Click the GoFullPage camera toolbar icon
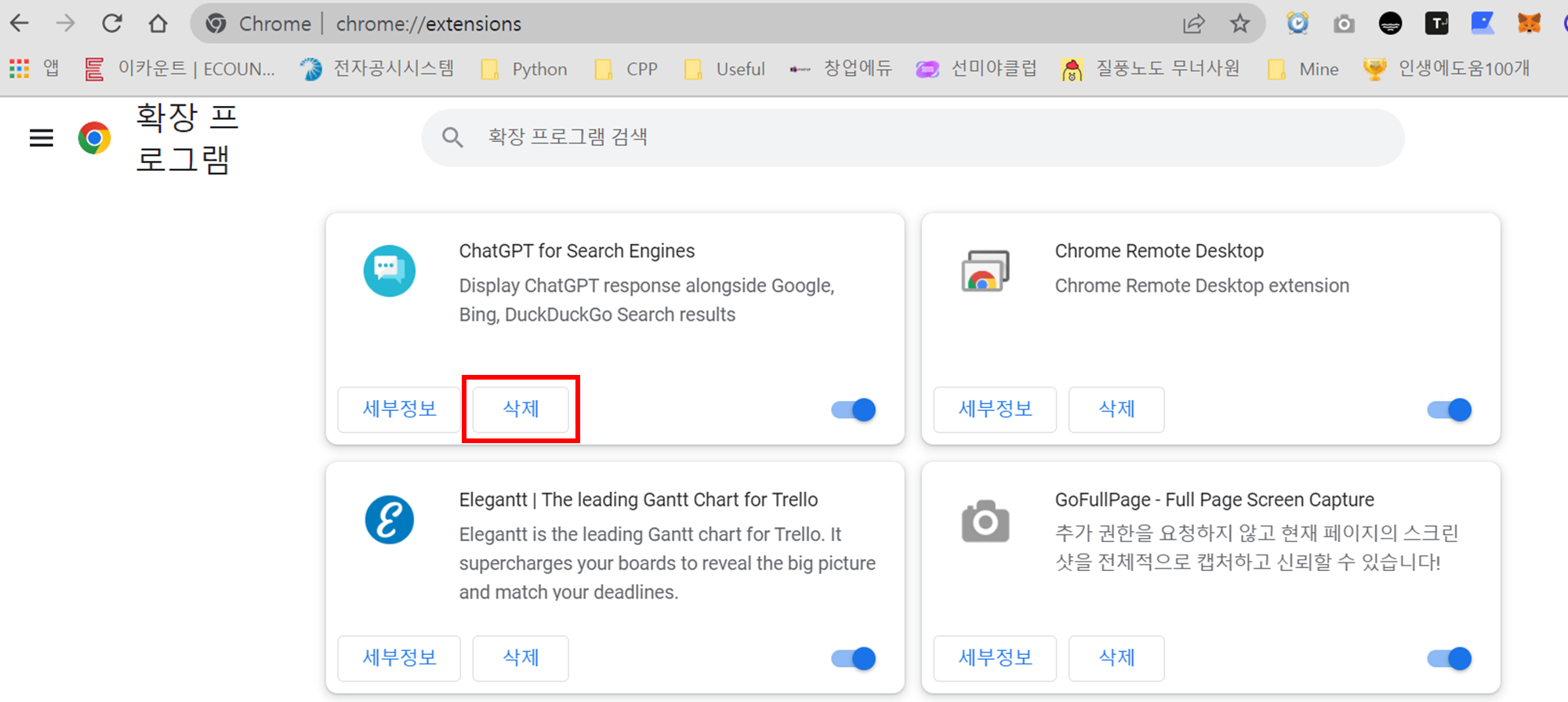The width and height of the screenshot is (1568, 702). (x=1344, y=24)
